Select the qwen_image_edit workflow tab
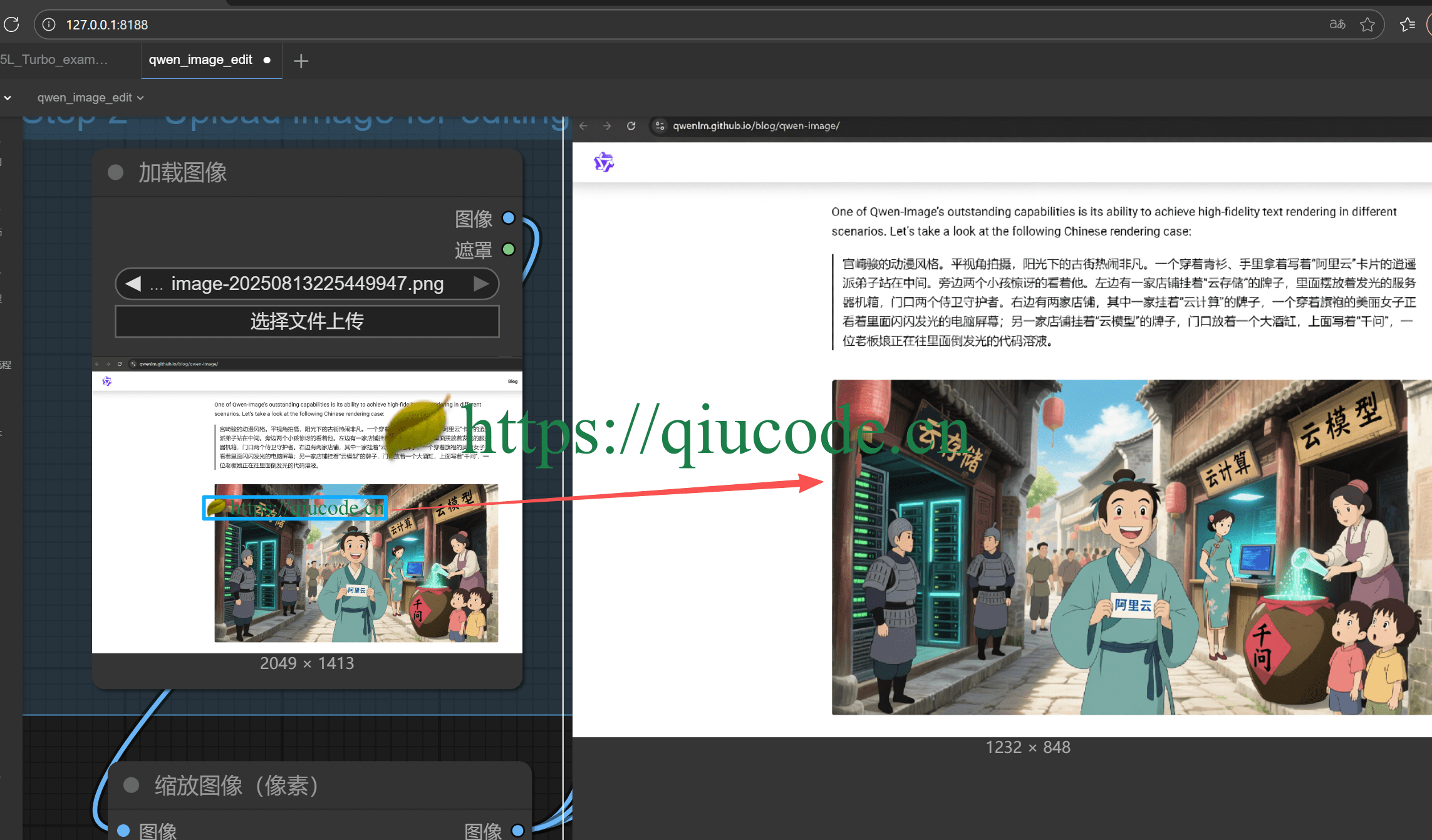 211,60
